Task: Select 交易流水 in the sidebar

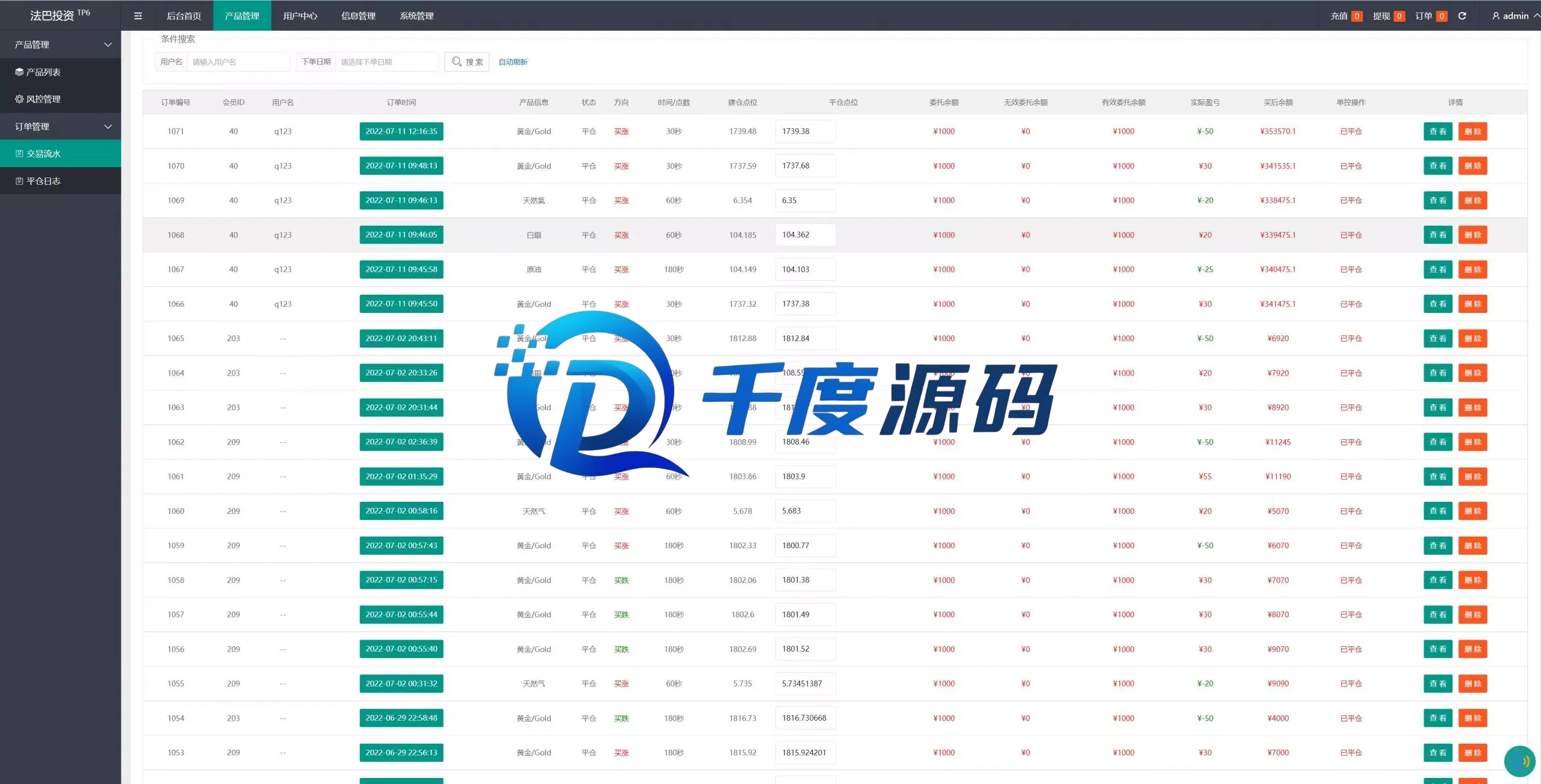Action: pyautogui.click(x=60, y=153)
